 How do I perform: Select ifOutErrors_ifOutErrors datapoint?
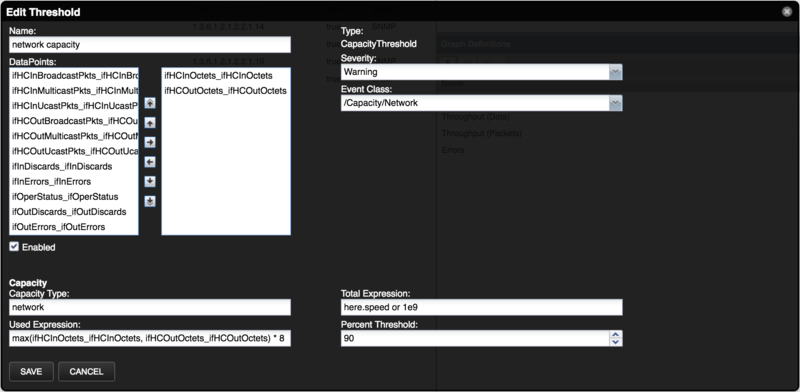click(74, 227)
